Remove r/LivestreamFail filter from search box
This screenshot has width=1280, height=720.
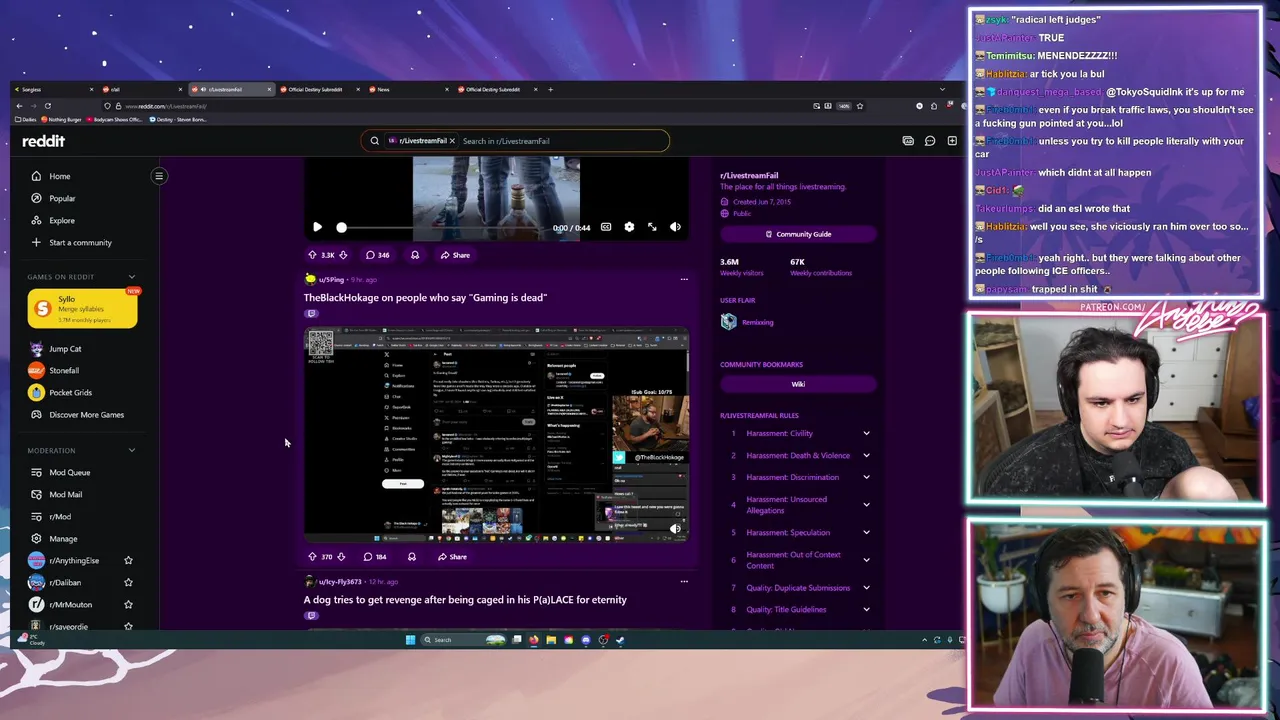pyautogui.click(x=452, y=141)
